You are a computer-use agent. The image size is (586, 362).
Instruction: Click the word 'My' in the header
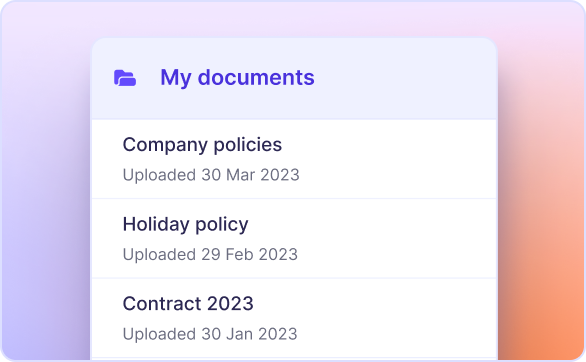click(x=176, y=78)
